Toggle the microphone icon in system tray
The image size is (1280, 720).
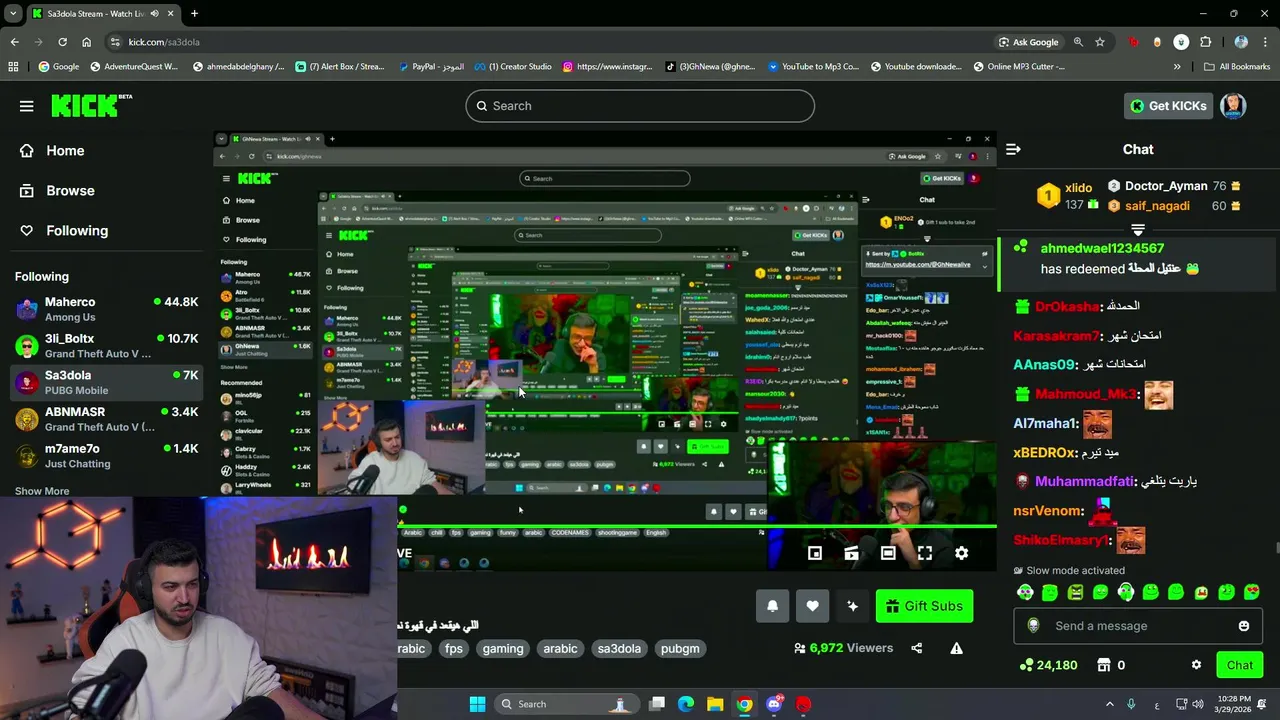(1131, 704)
